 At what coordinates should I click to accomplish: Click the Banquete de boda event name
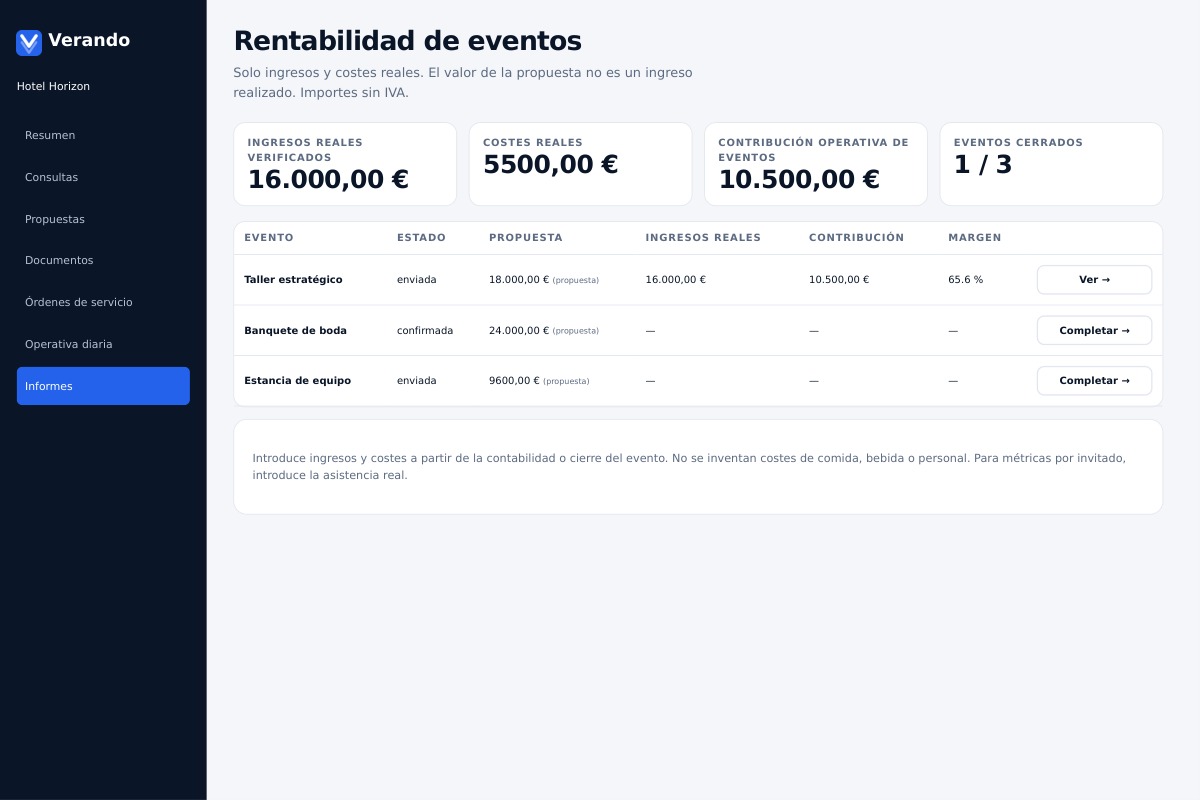pos(295,331)
